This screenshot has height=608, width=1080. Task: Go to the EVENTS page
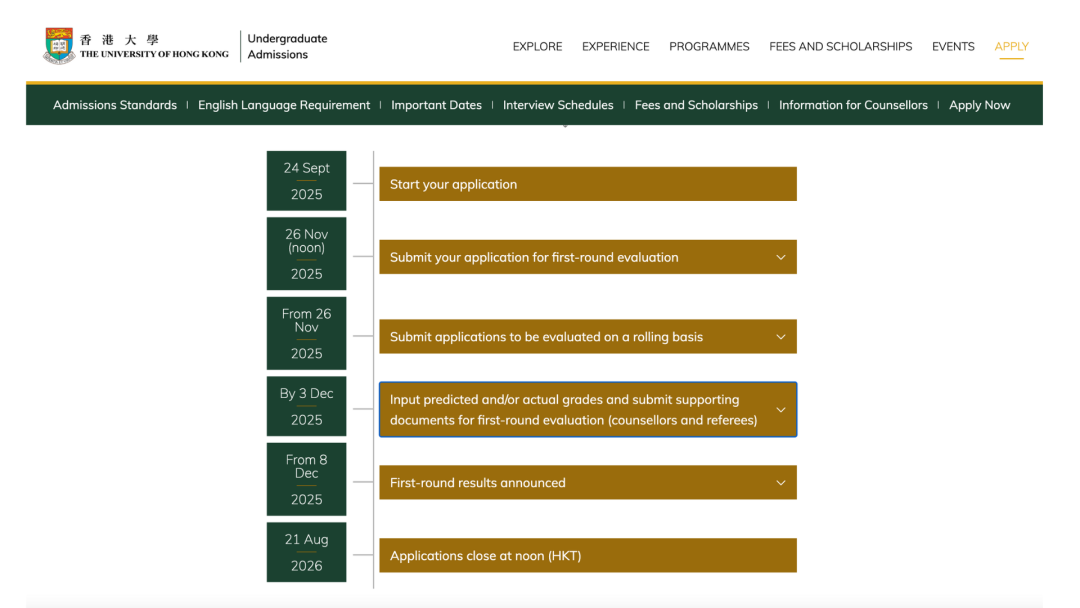(x=953, y=46)
